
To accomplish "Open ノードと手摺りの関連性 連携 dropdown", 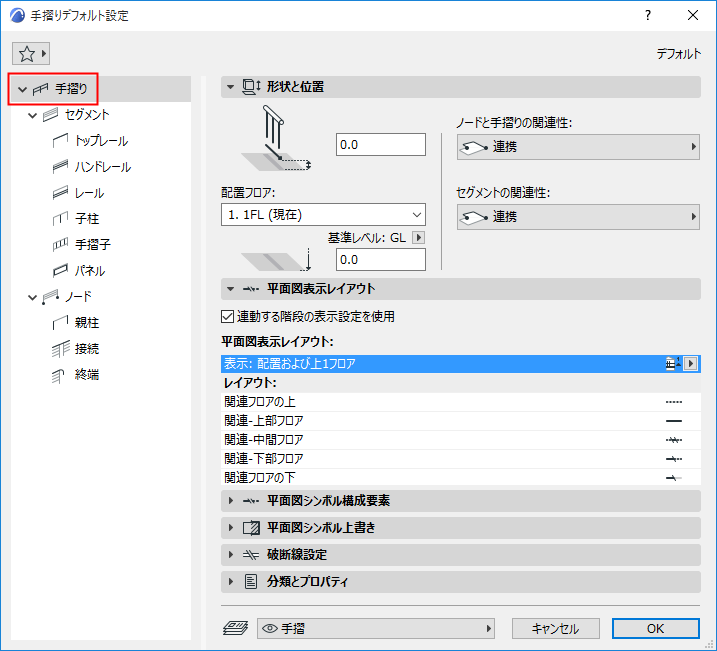I will (x=578, y=147).
